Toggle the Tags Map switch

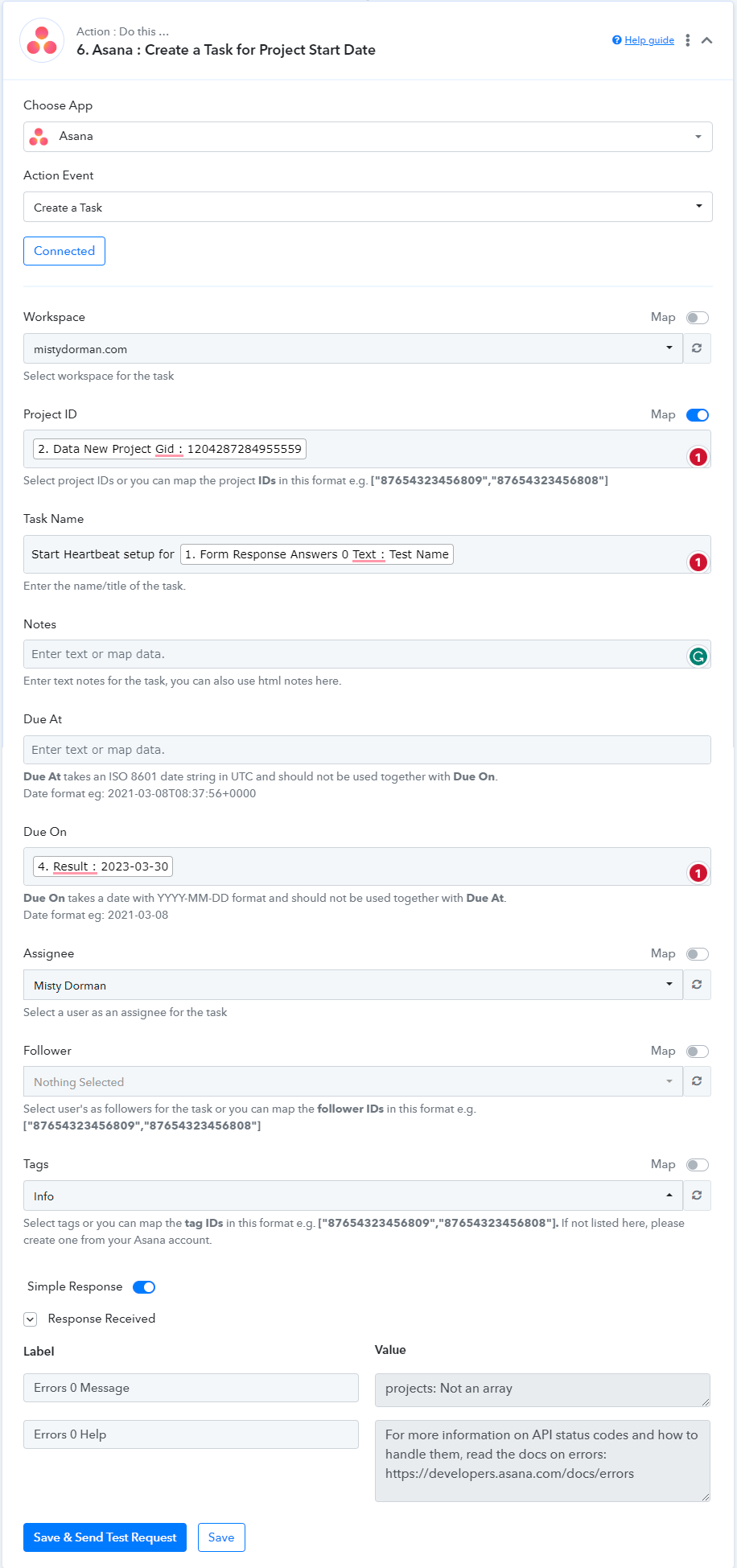click(x=698, y=1165)
